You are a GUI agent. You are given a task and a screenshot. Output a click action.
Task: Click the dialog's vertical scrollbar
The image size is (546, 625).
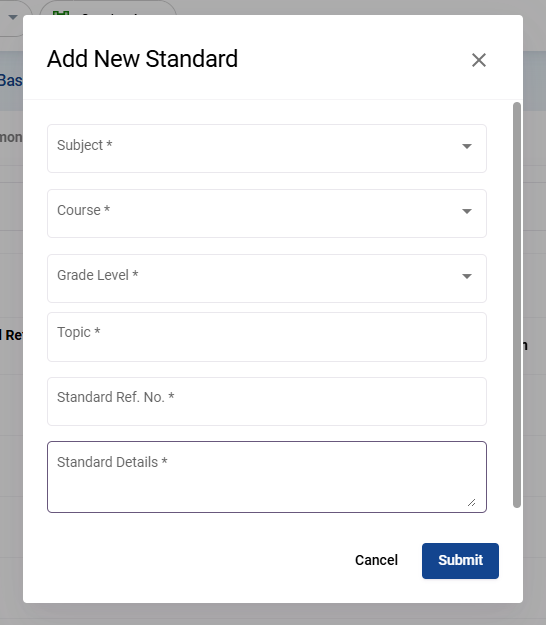pos(517,305)
